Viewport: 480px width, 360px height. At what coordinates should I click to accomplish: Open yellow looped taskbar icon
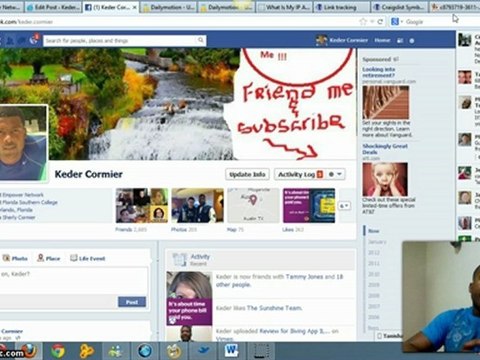(87, 351)
